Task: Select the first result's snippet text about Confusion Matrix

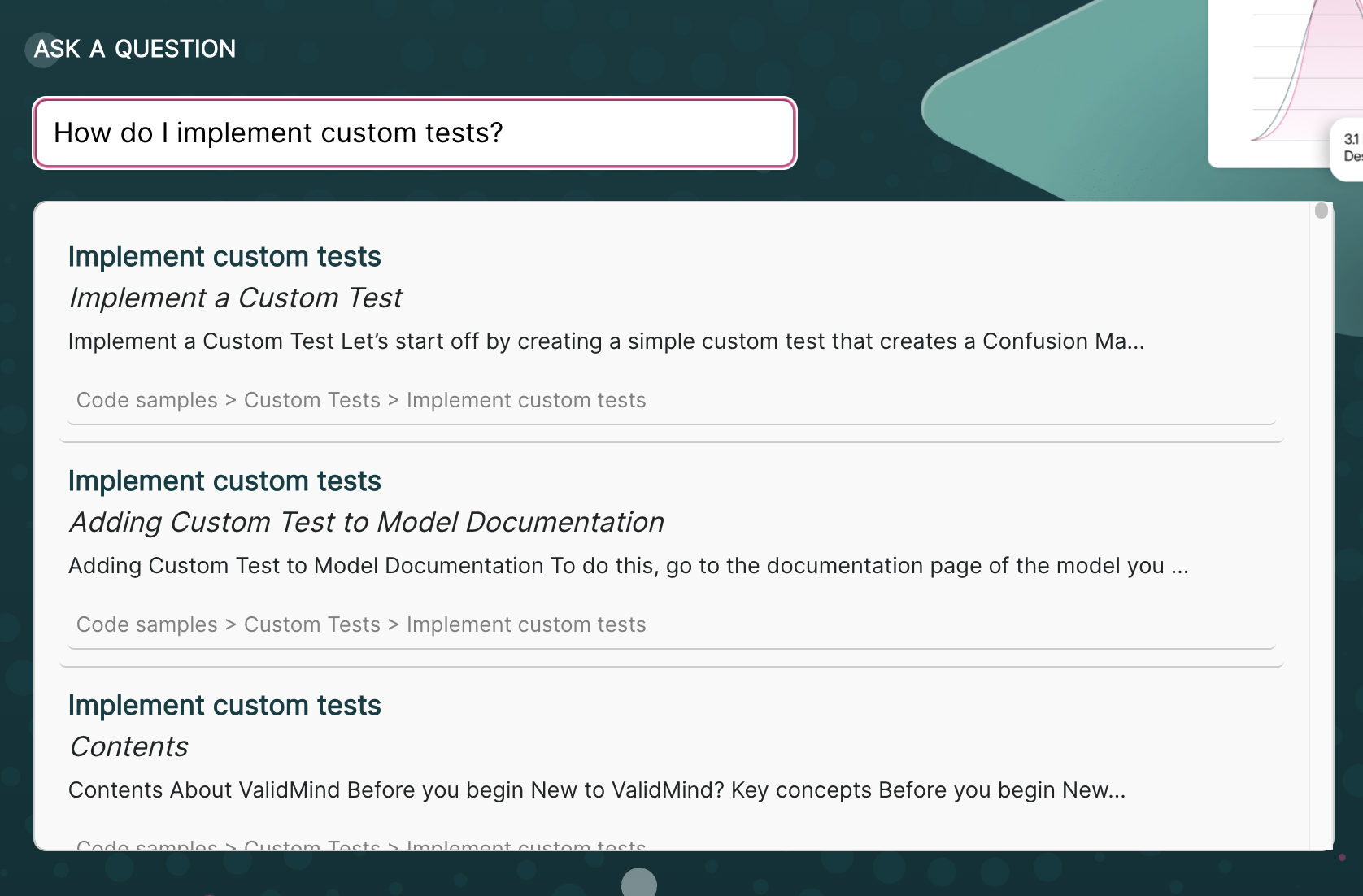Action: [x=606, y=341]
